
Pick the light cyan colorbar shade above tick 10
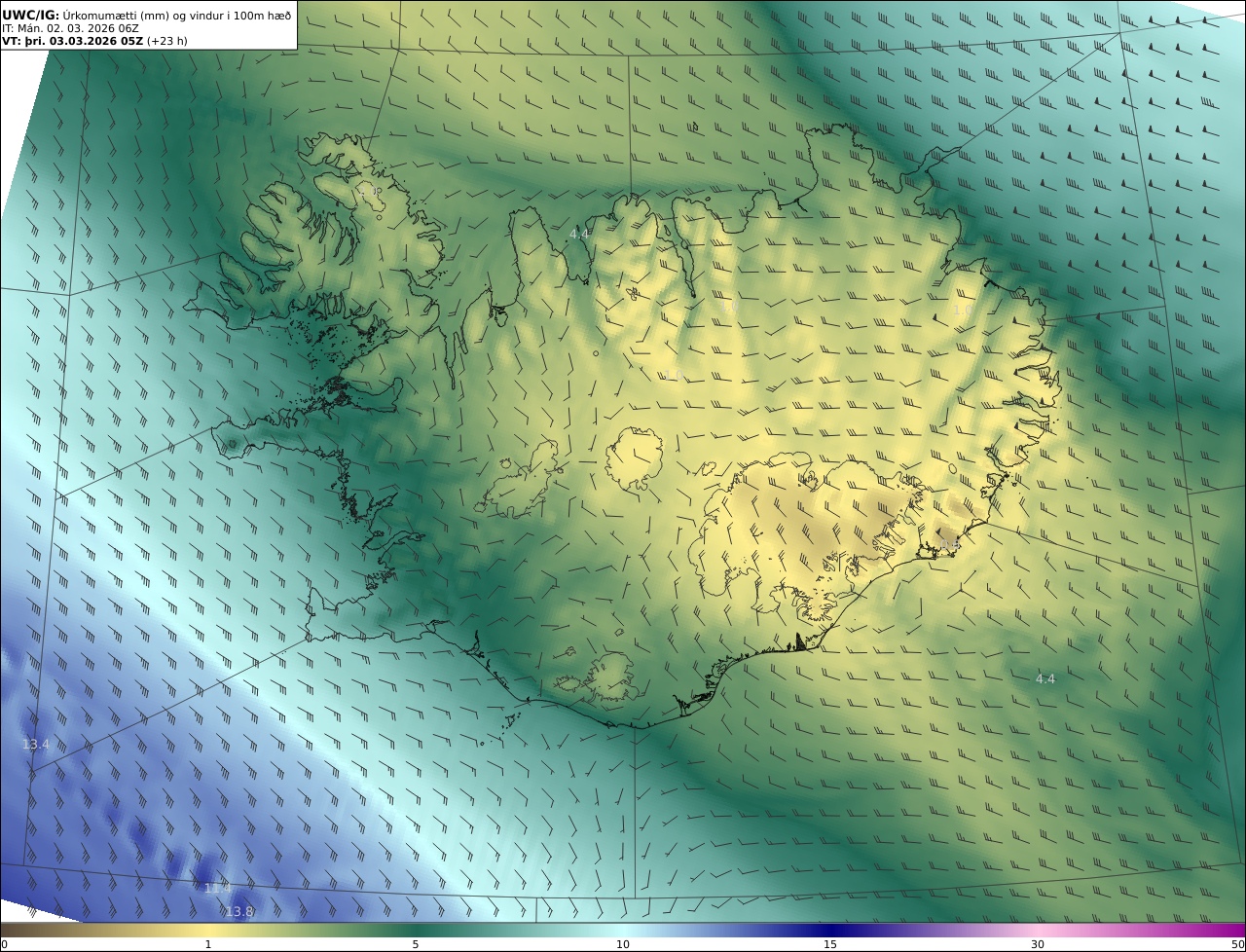pos(623,930)
